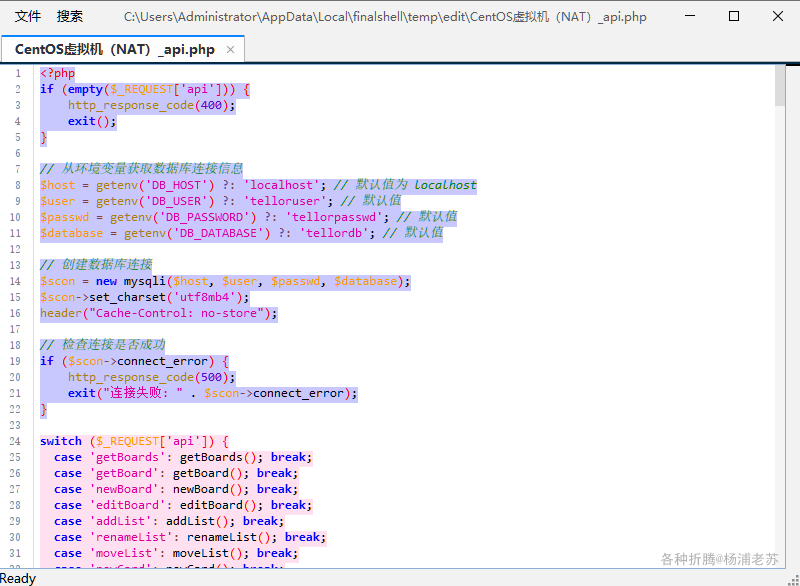Click 'http_response_code(400);' code line
The width and height of the screenshot is (800, 586).
(x=152, y=105)
